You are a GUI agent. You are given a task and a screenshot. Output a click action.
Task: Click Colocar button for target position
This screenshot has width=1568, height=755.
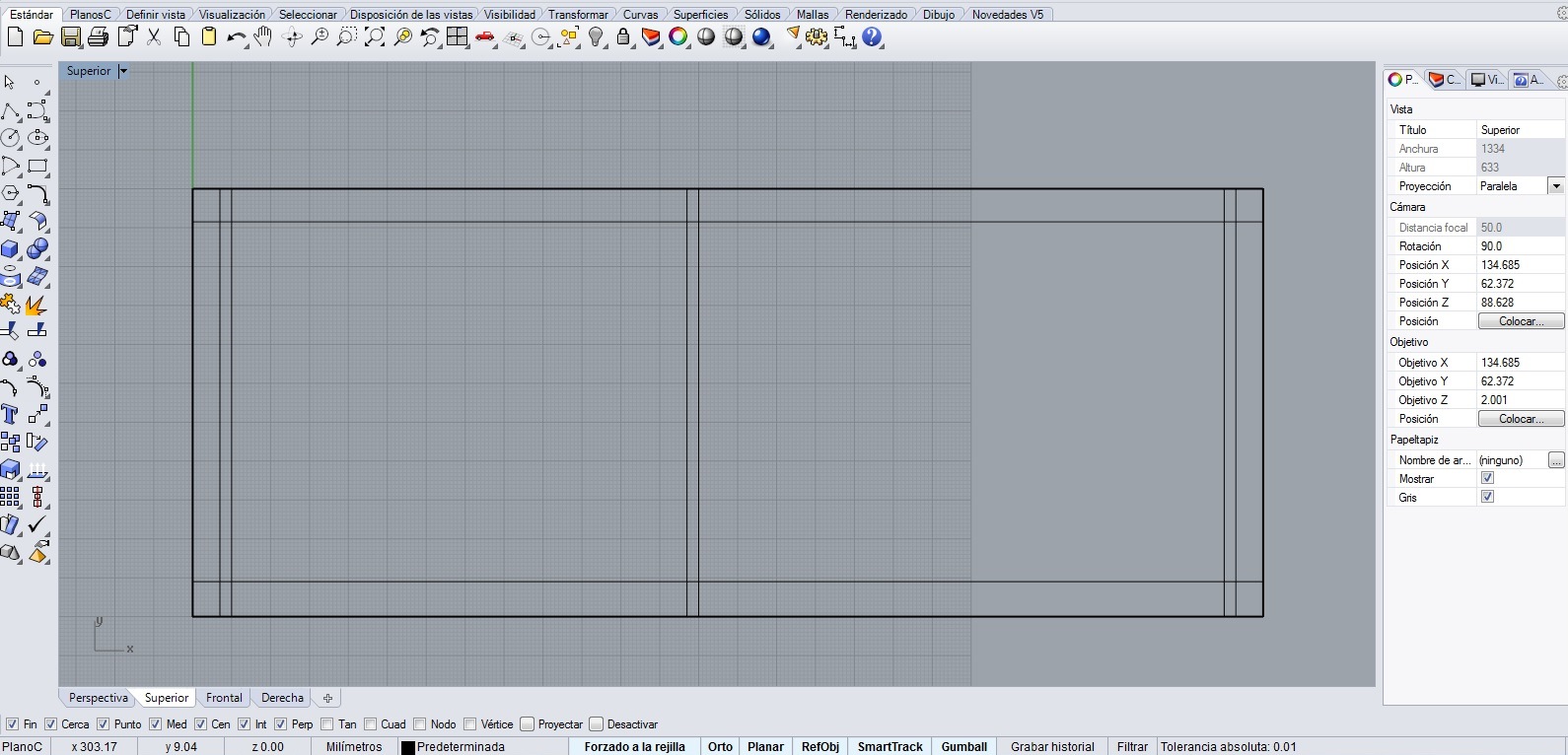[1521, 419]
